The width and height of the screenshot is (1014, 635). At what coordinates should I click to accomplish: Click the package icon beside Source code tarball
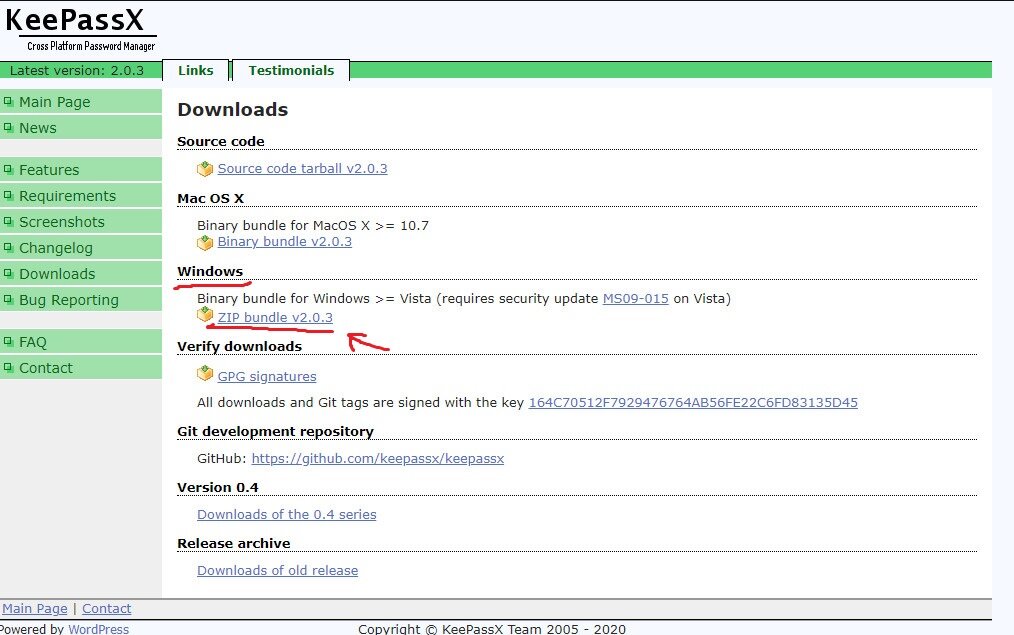(x=205, y=169)
